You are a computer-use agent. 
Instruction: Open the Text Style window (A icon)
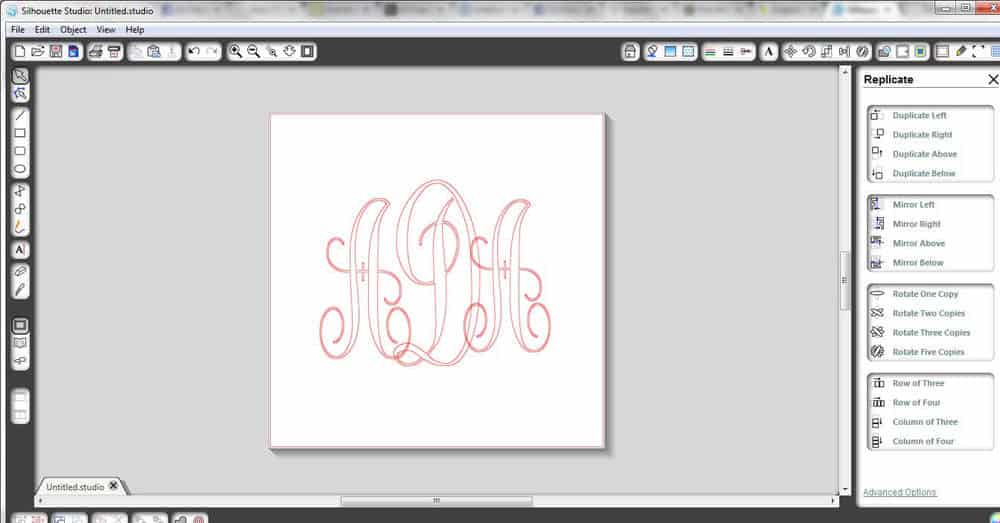tap(768, 52)
